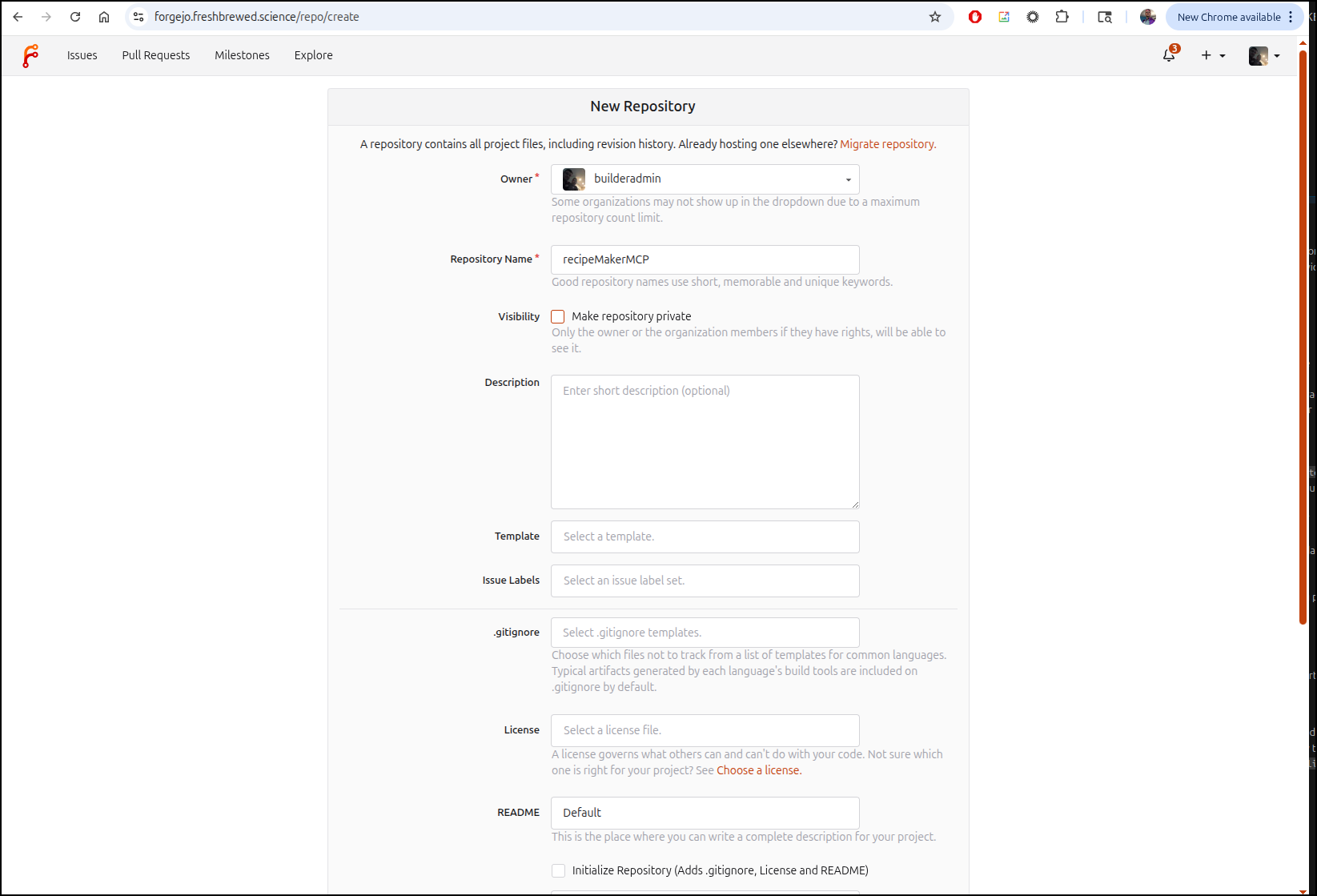The width and height of the screenshot is (1317, 896).
Task: Open the notifications bell
Action: pyautogui.click(x=1169, y=55)
